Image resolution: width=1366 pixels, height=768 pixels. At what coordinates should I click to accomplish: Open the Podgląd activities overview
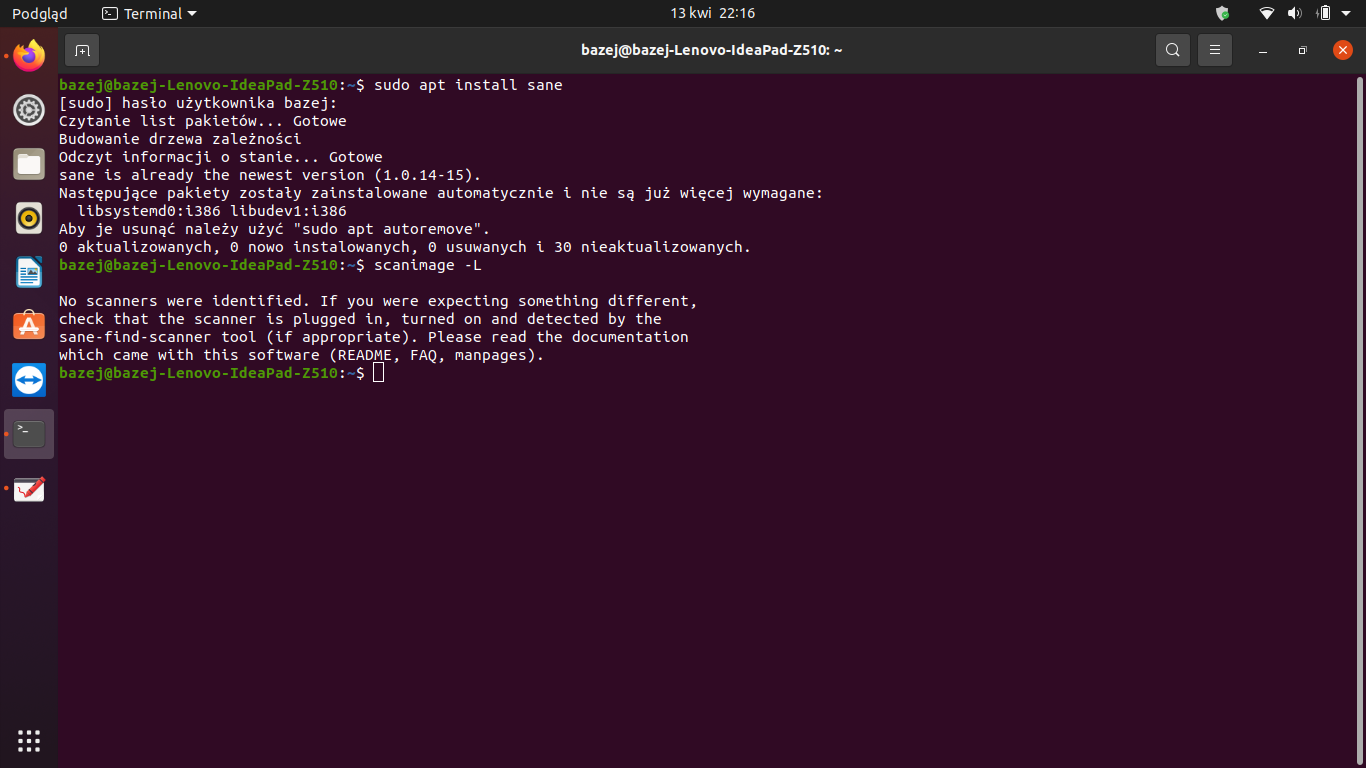40,13
